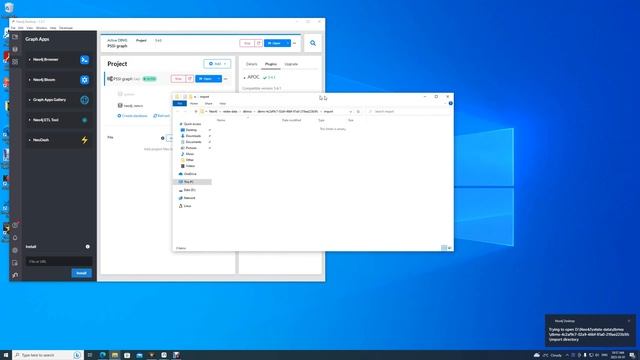The width and height of the screenshot is (640, 360).
Task: Focus File or URL install input
Action: coord(59,262)
